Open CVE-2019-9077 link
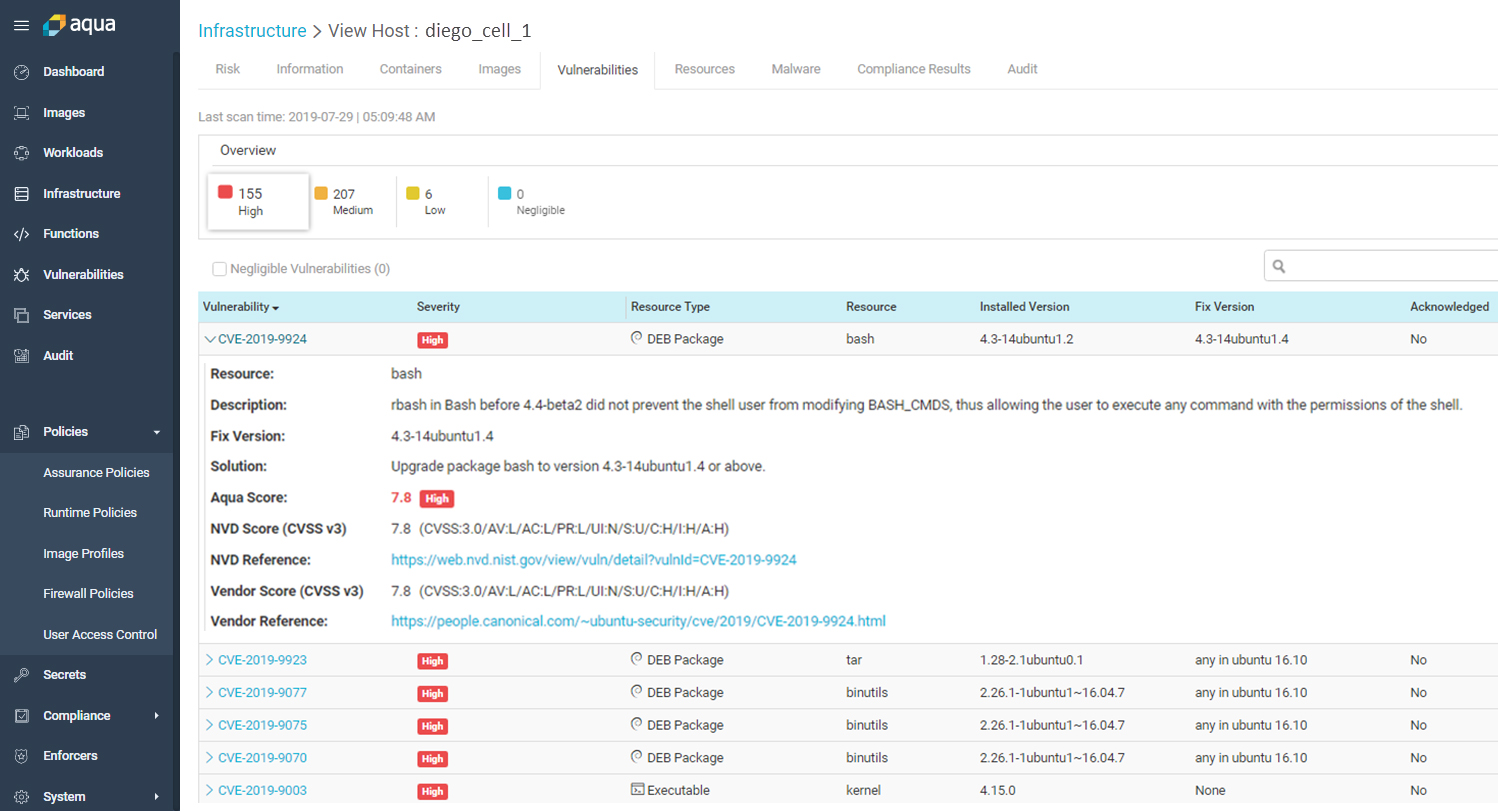Viewport: 1498px width, 811px height. click(262, 692)
